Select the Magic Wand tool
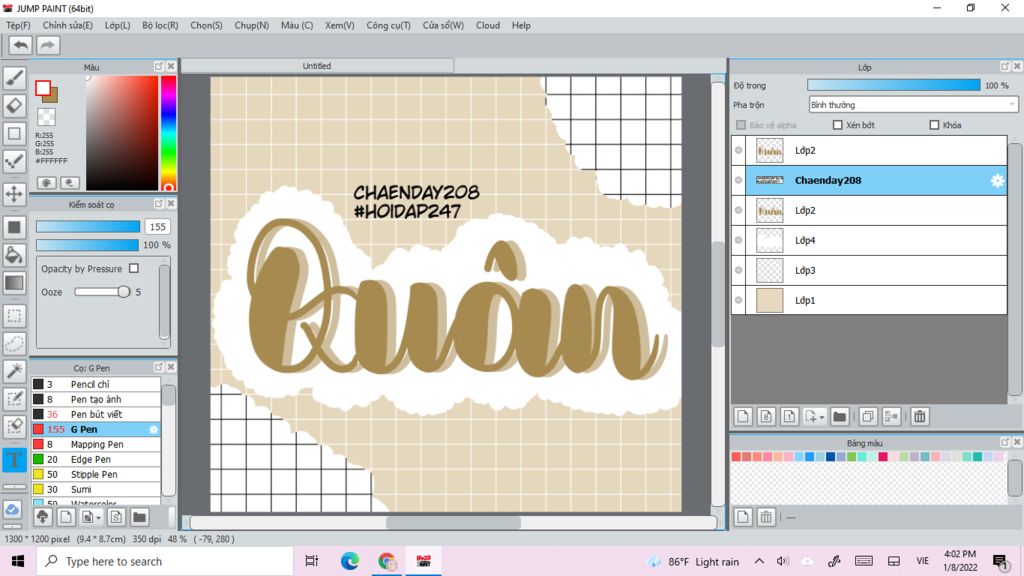This screenshot has width=1024, height=576. click(x=14, y=371)
